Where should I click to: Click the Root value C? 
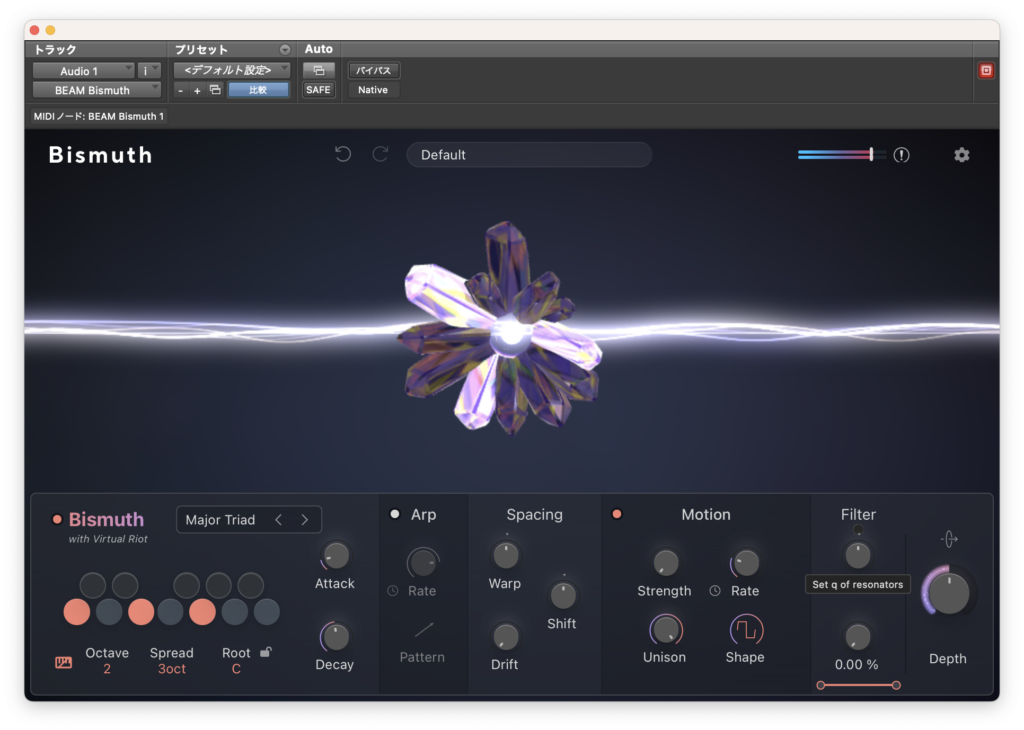coord(236,669)
